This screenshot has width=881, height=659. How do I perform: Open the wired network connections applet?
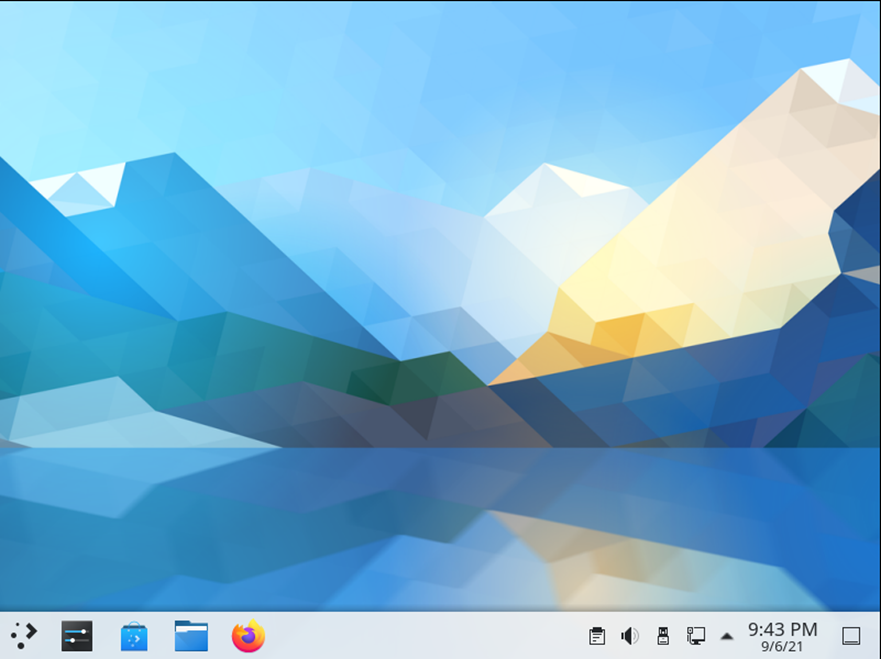pyautogui.click(x=696, y=636)
